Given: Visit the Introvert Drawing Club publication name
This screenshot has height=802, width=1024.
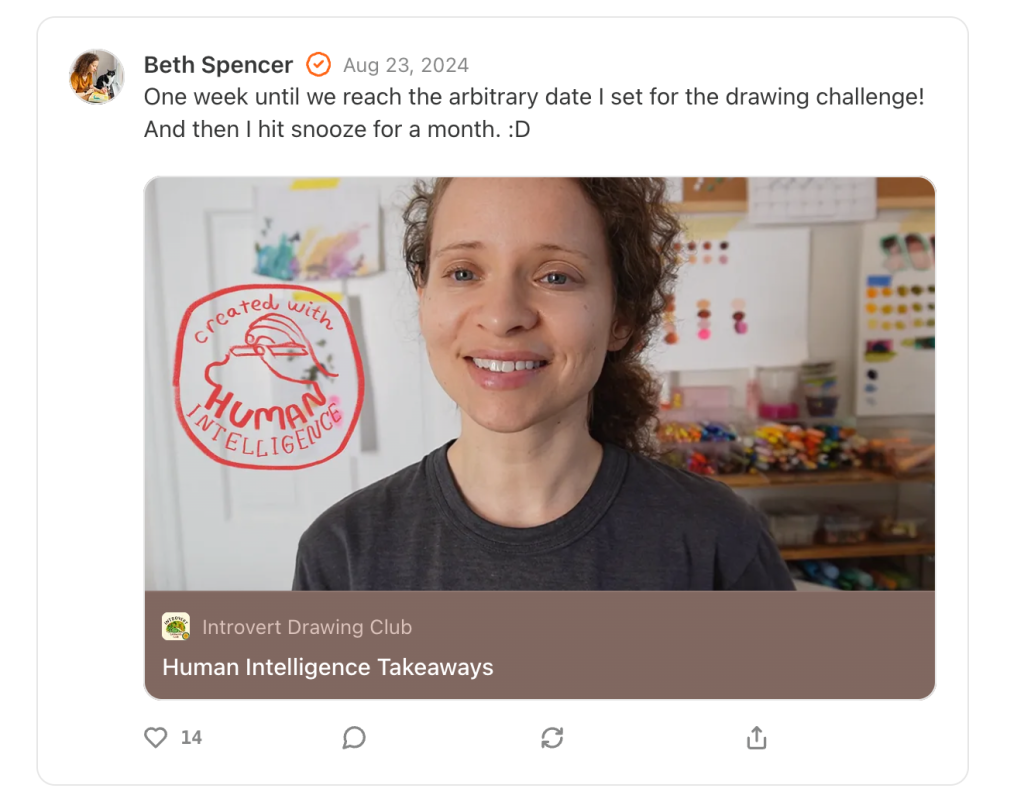Looking at the screenshot, I should (x=307, y=628).
